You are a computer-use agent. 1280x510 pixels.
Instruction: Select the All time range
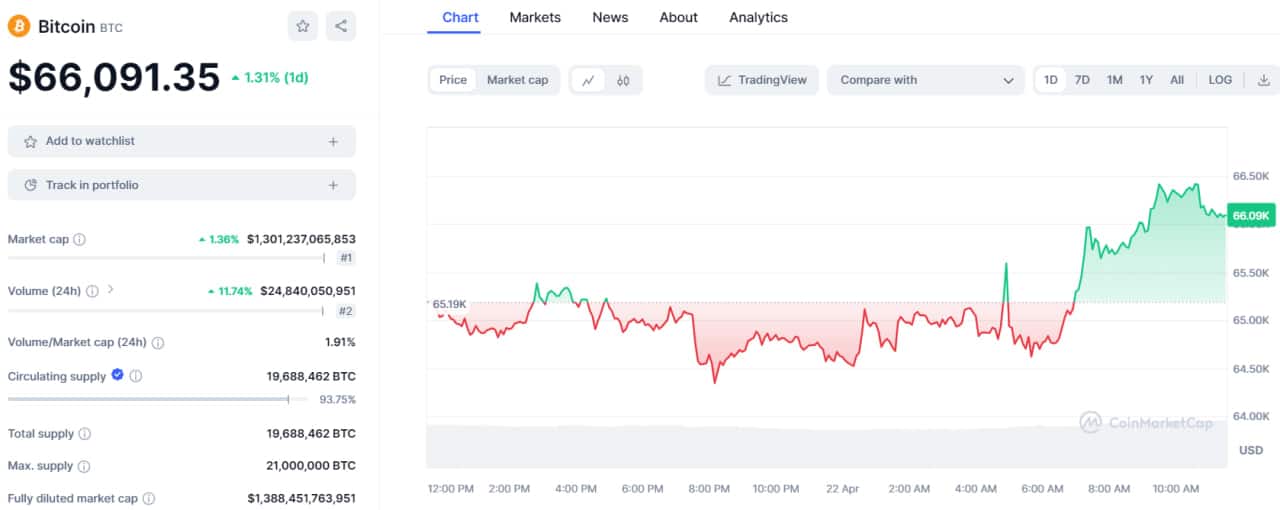1177,80
